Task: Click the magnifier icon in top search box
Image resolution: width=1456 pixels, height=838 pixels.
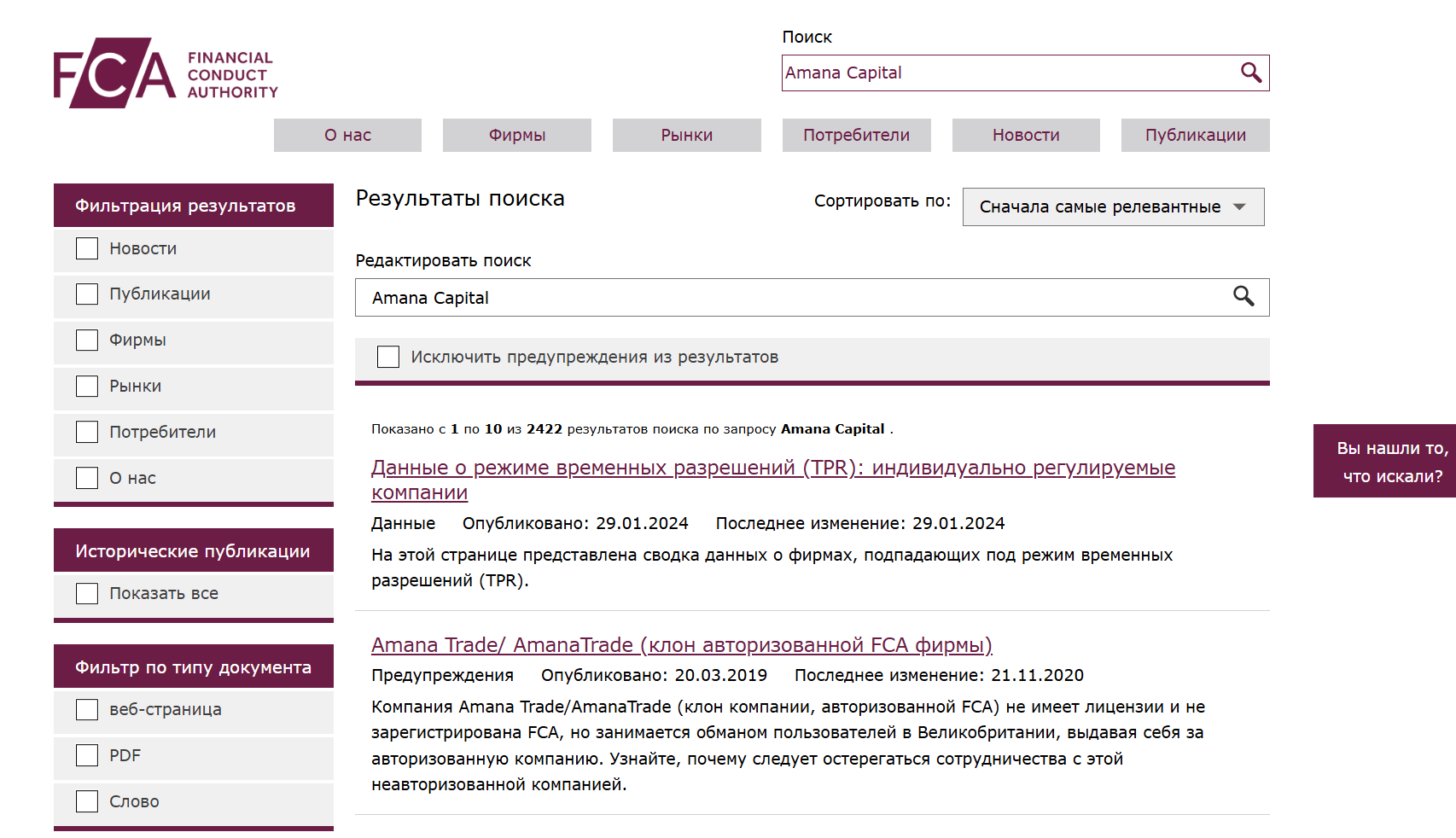Action: (x=1250, y=73)
